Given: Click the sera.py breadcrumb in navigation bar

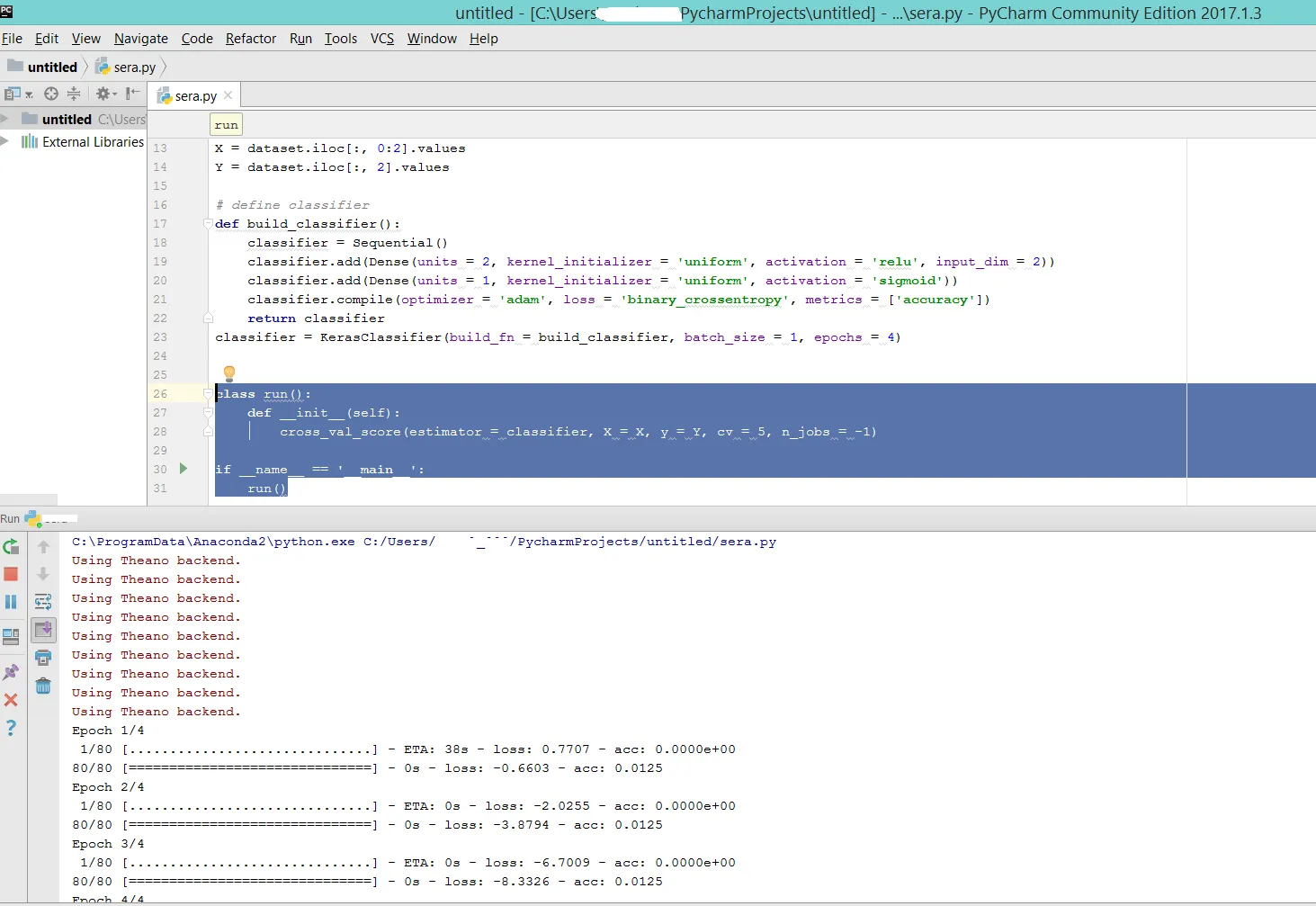Looking at the screenshot, I should tap(134, 67).
